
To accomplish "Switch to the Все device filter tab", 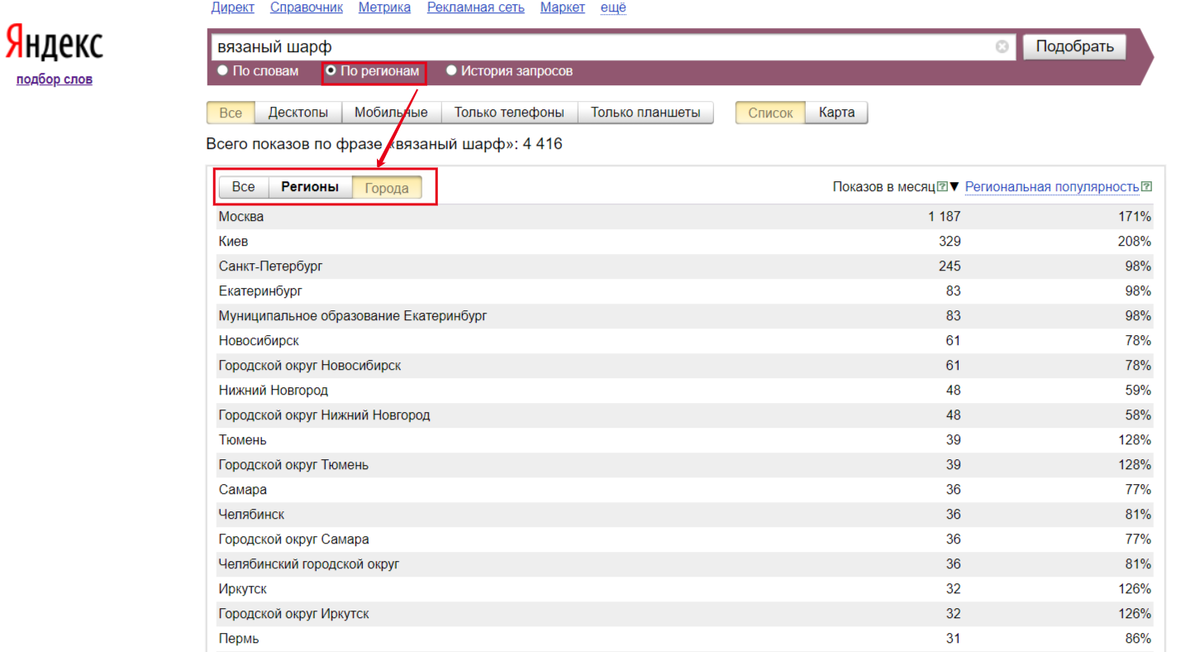I will pyautogui.click(x=231, y=113).
